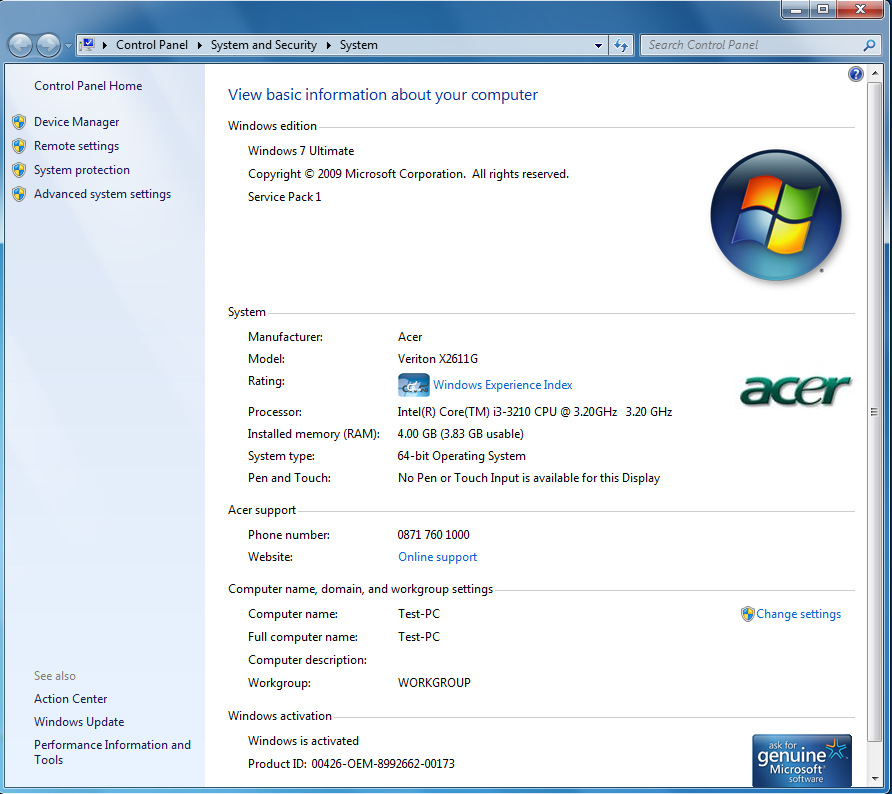
Task: Expand arrow before Control Panel breadcrumb
Action: pos(105,45)
